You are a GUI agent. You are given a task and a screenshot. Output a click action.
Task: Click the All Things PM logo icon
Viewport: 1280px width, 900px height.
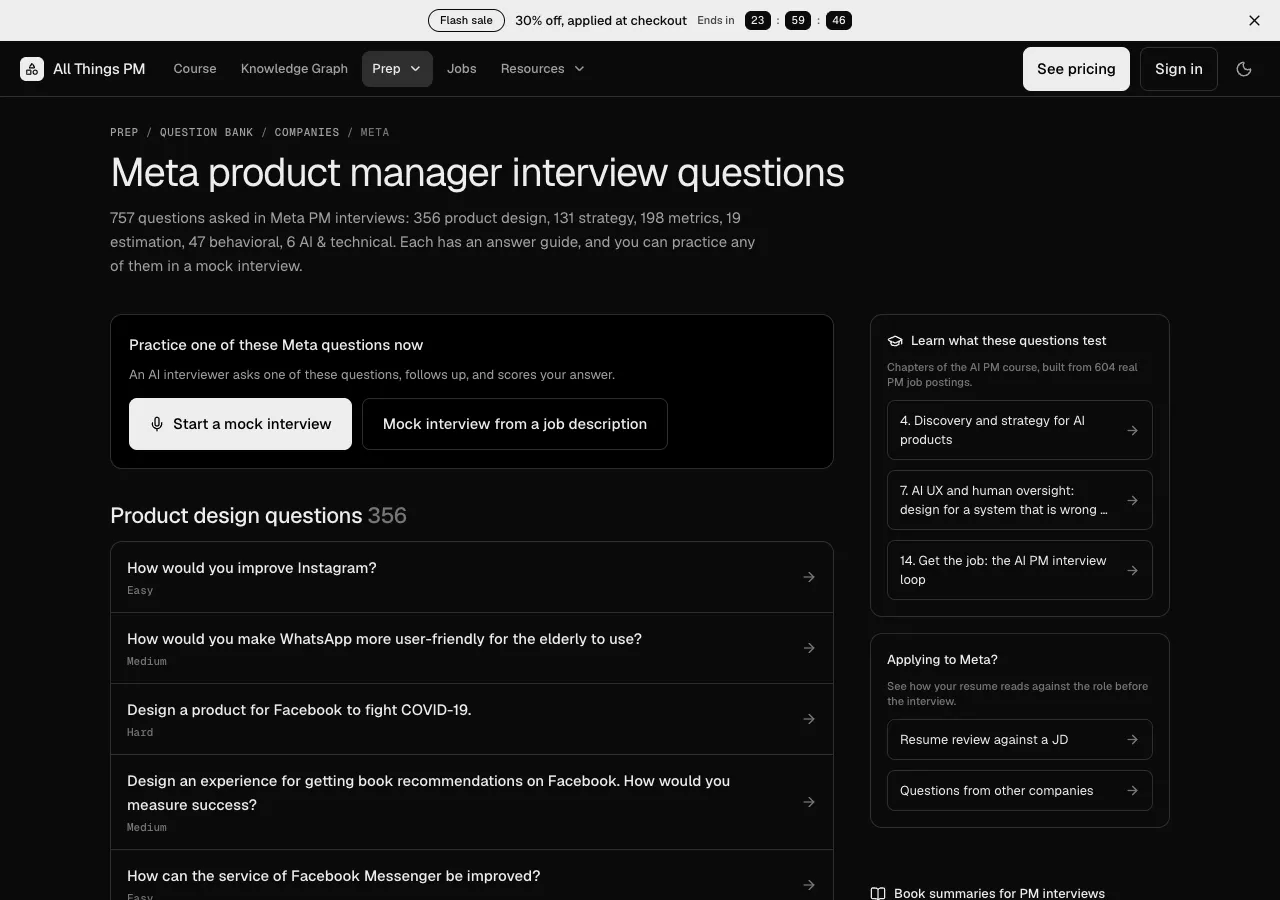pos(32,69)
